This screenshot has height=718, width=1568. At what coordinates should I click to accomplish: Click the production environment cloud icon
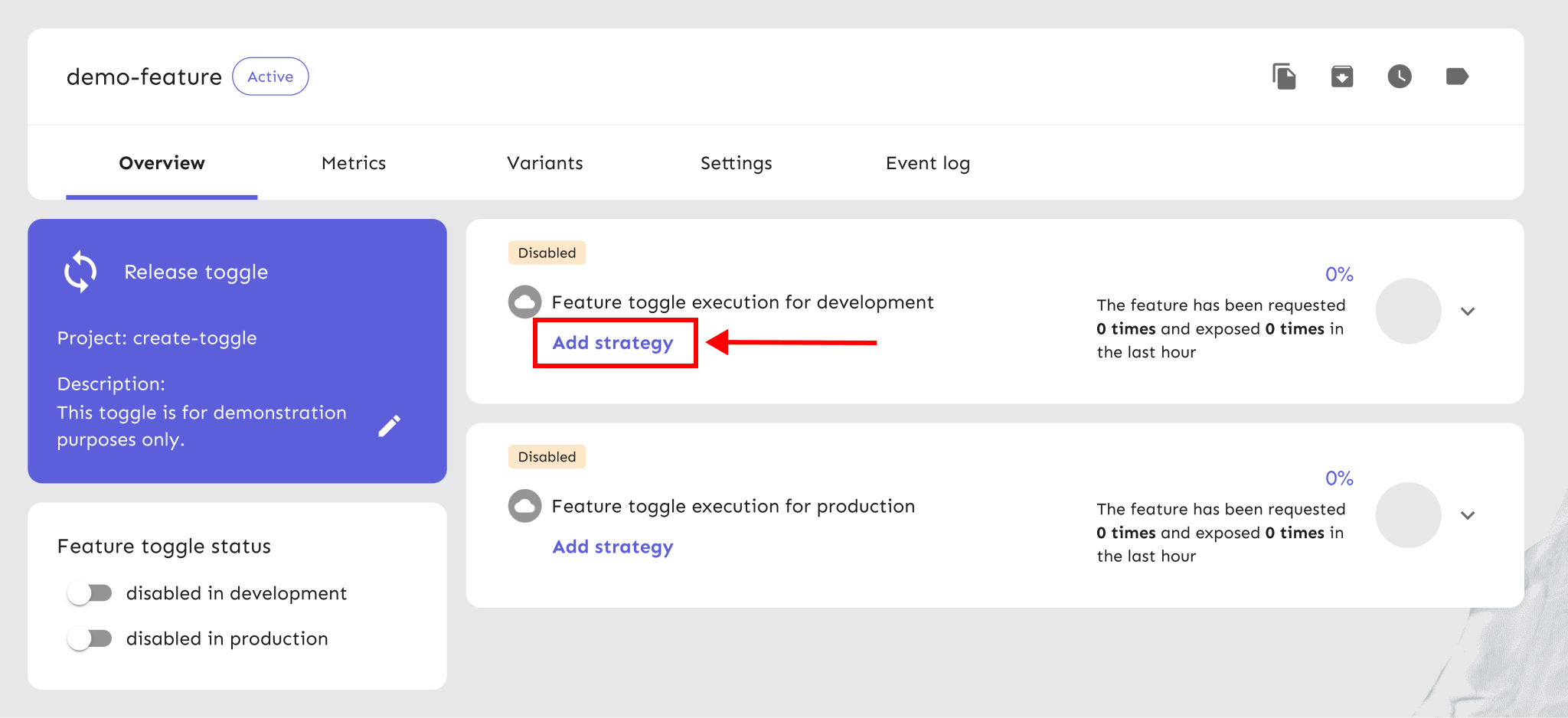coord(524,506)
